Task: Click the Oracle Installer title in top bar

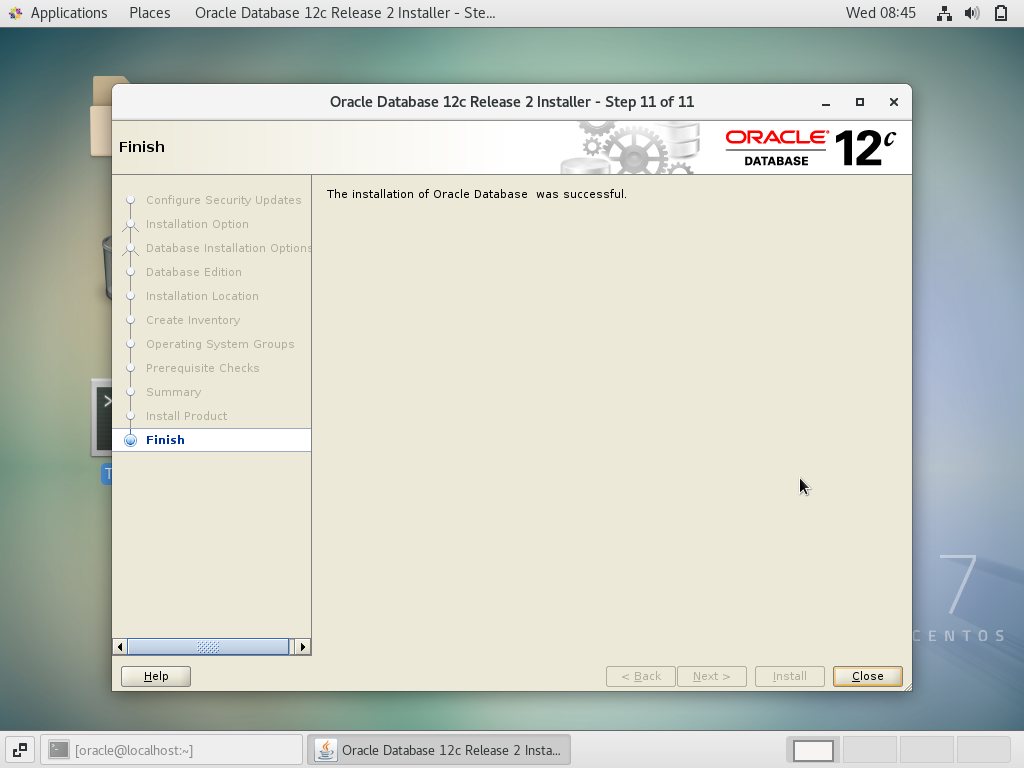Action: click(345, 13)
